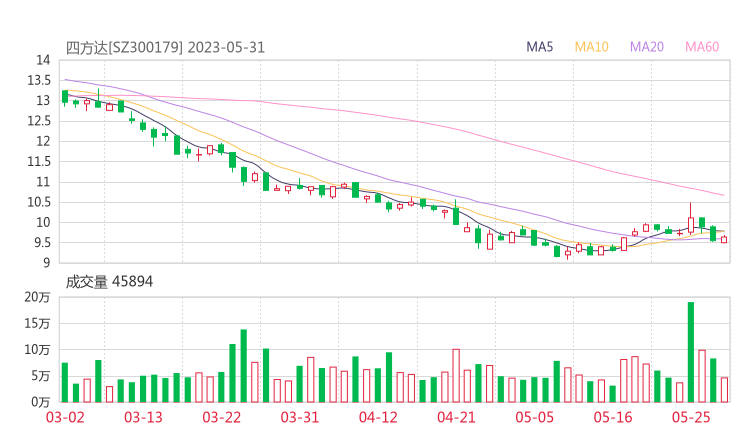Click the 03-31 date axis label
Screen dimensions: 740x440
[x=300, y=417]
